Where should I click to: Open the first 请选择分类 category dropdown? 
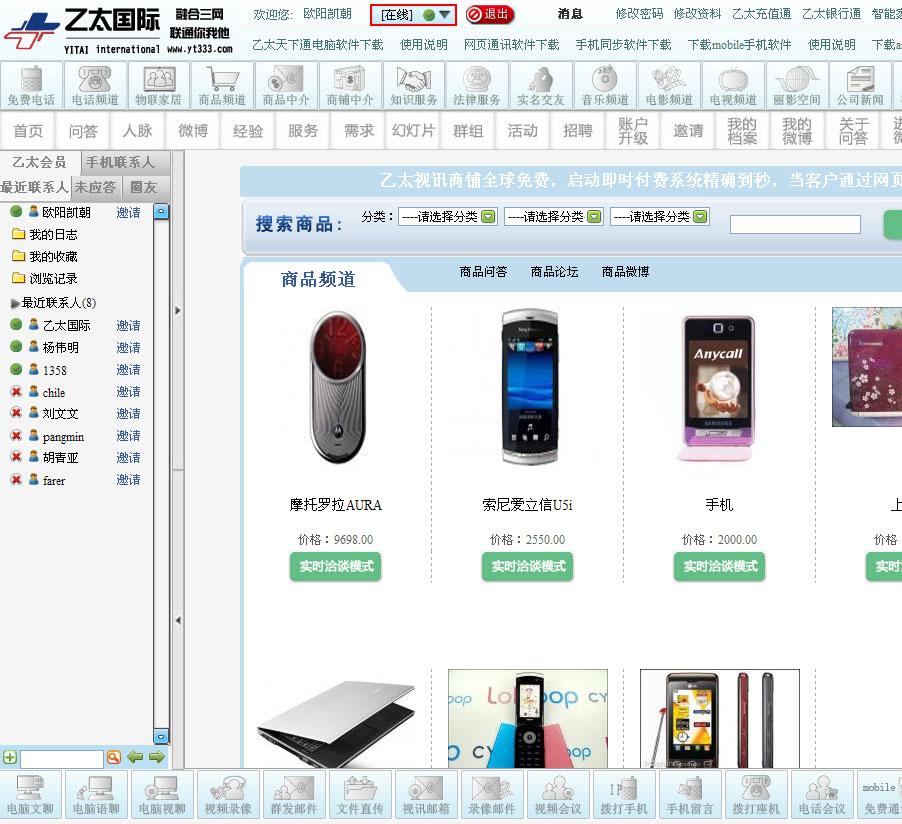447,216
